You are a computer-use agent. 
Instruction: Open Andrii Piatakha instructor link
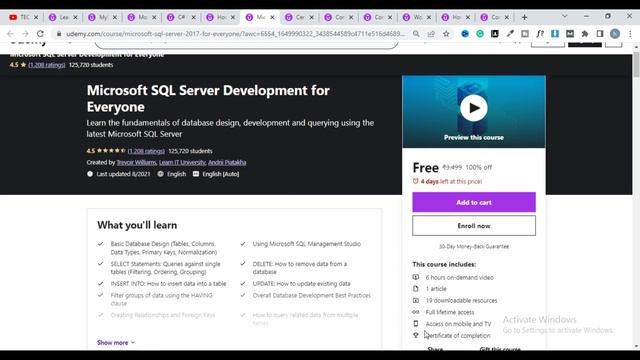[227, 162]
